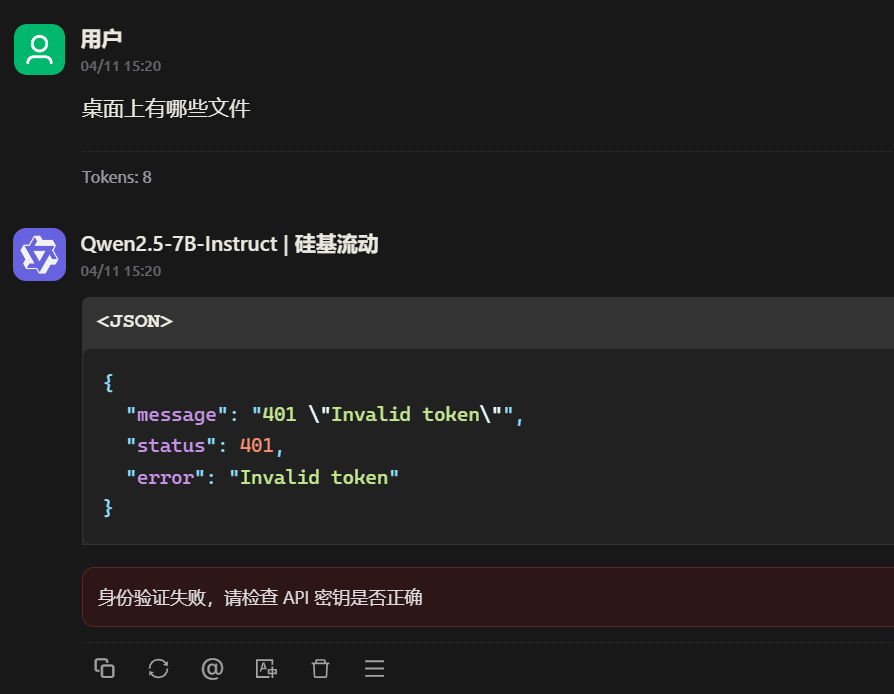
Task: Click the red 身份验证失败 error banner
Action: 488,597
